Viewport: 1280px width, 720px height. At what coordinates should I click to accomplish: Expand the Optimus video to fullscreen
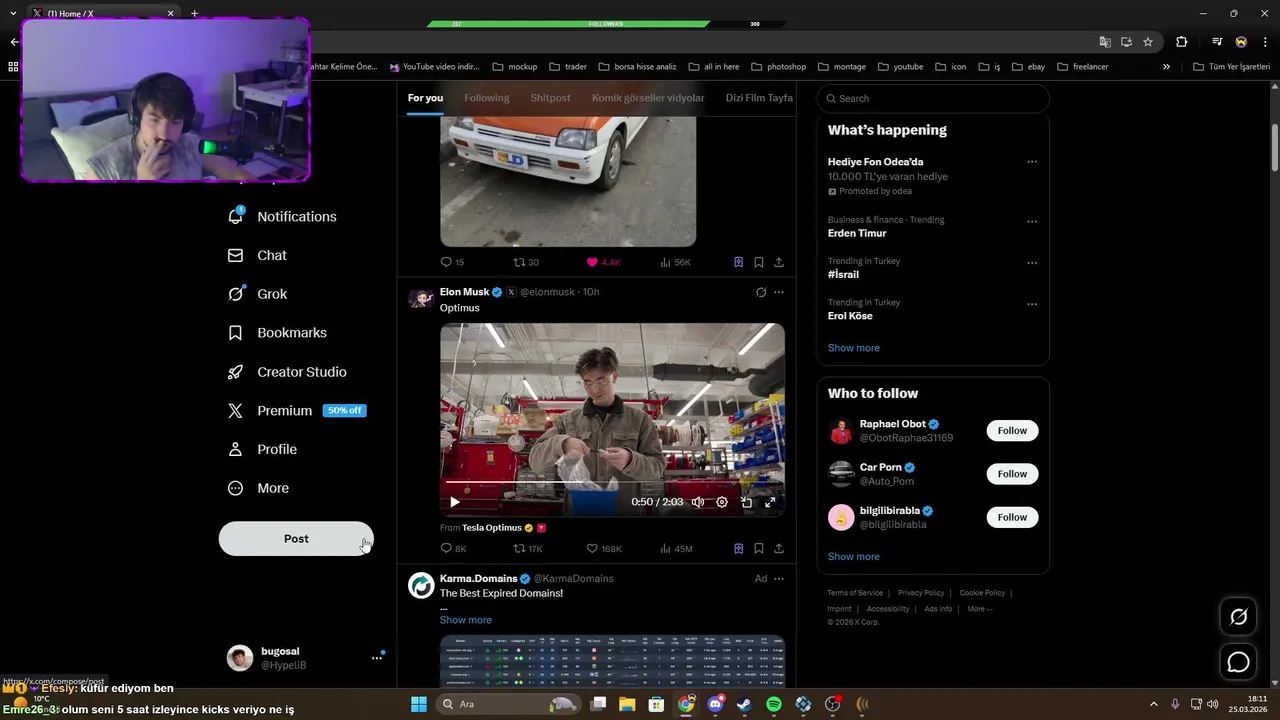pos(770,502)
